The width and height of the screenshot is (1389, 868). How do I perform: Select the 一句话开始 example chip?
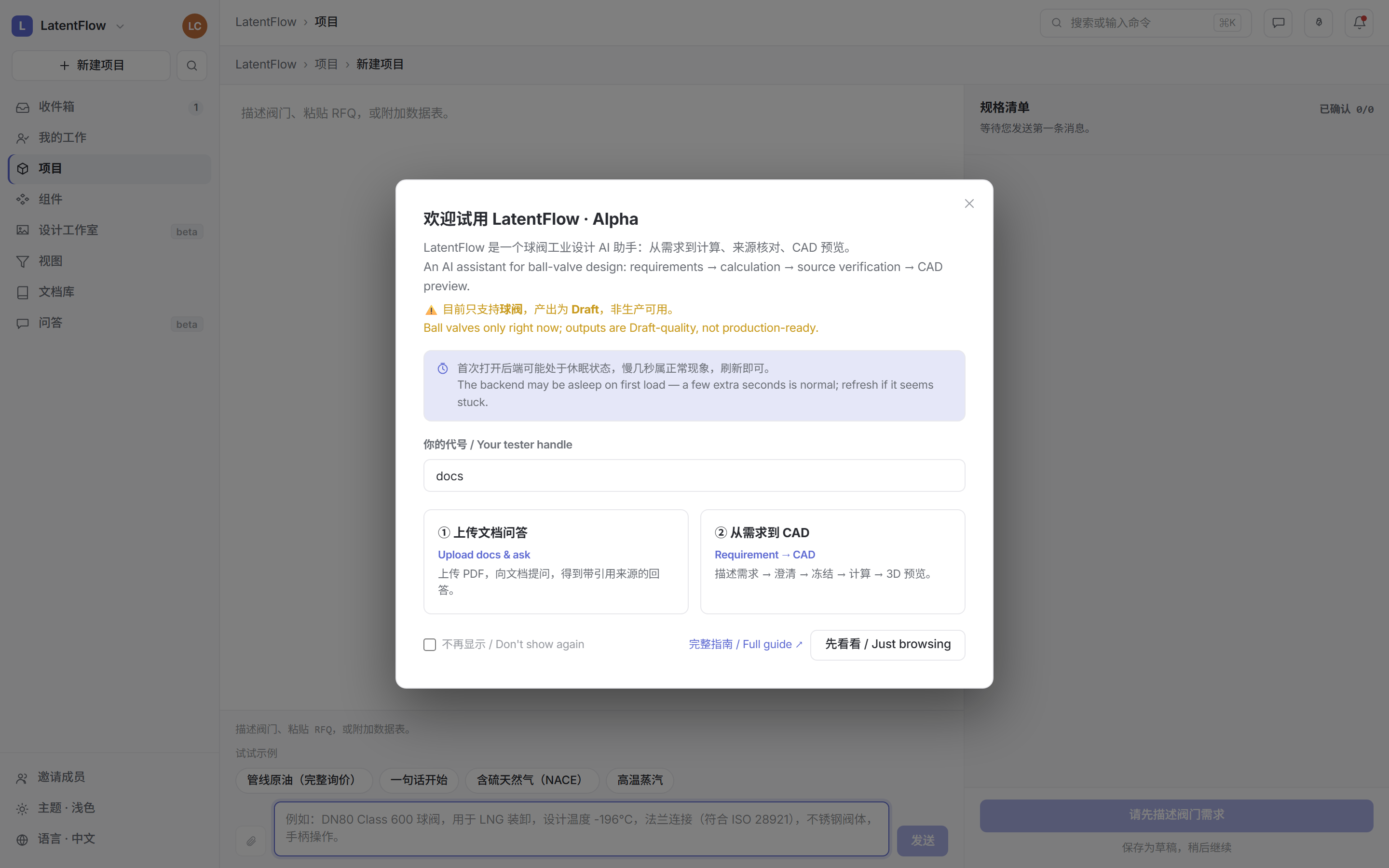[x=419, y=780]
